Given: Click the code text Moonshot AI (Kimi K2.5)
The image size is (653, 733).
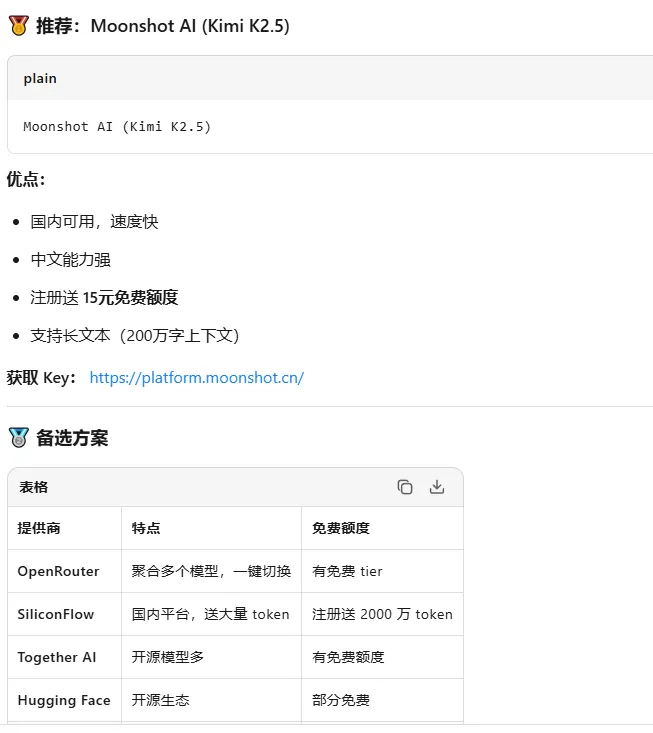Looking at the screenshot, I should coord(117,127).
